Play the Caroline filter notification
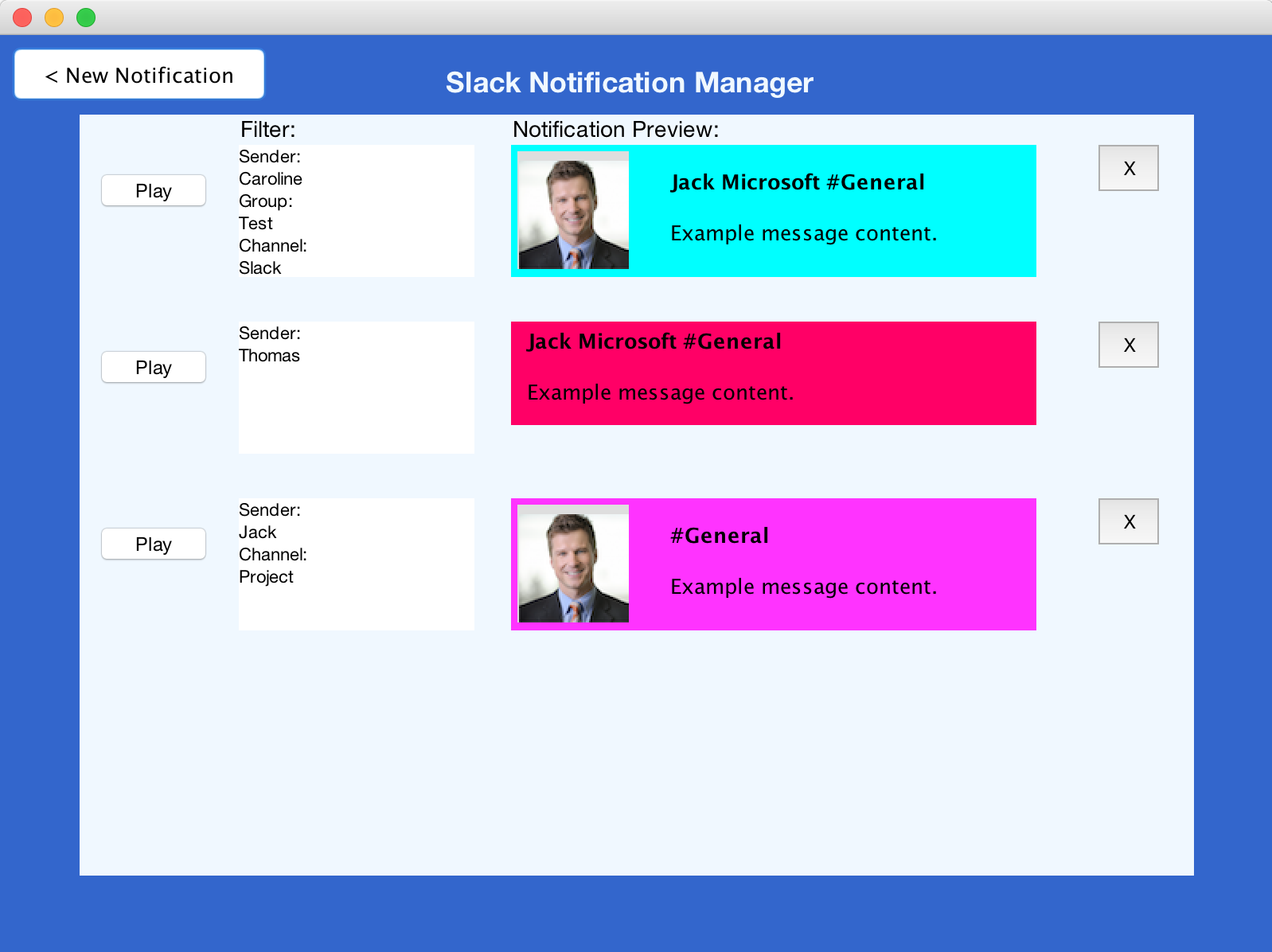 click(x=154, y=191)
